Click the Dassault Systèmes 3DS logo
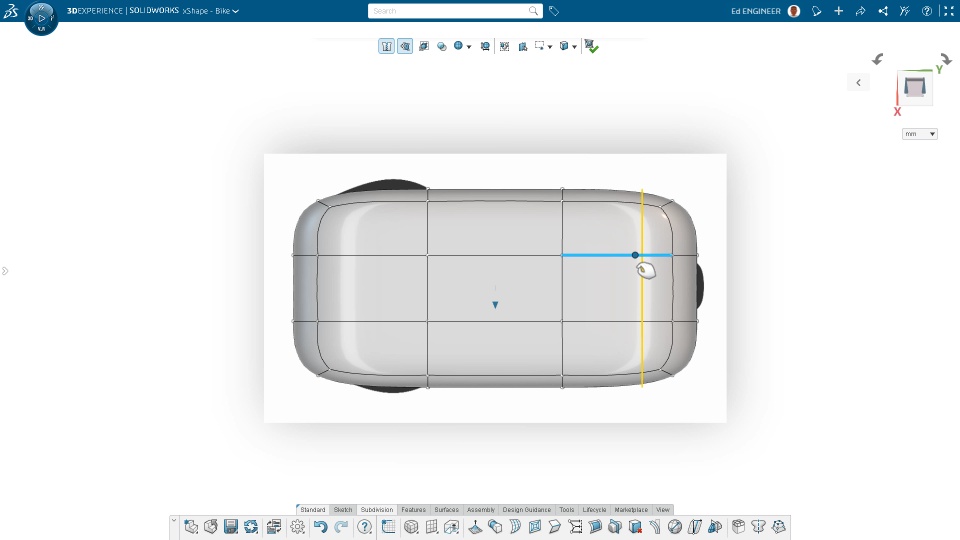This screenshot has width=960, height=540. tap(10, 11)
